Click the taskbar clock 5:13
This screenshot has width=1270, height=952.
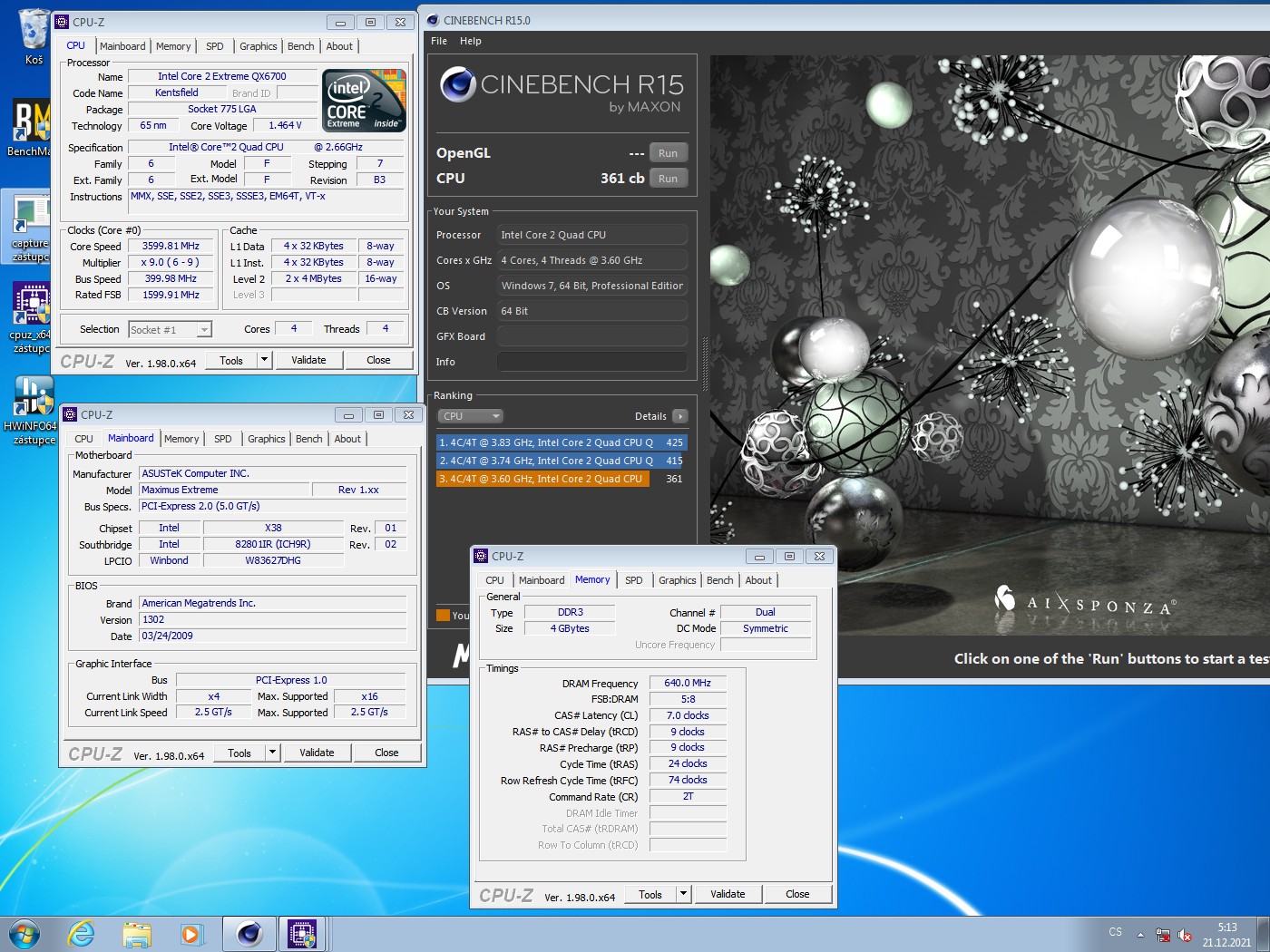[1226, 928]
